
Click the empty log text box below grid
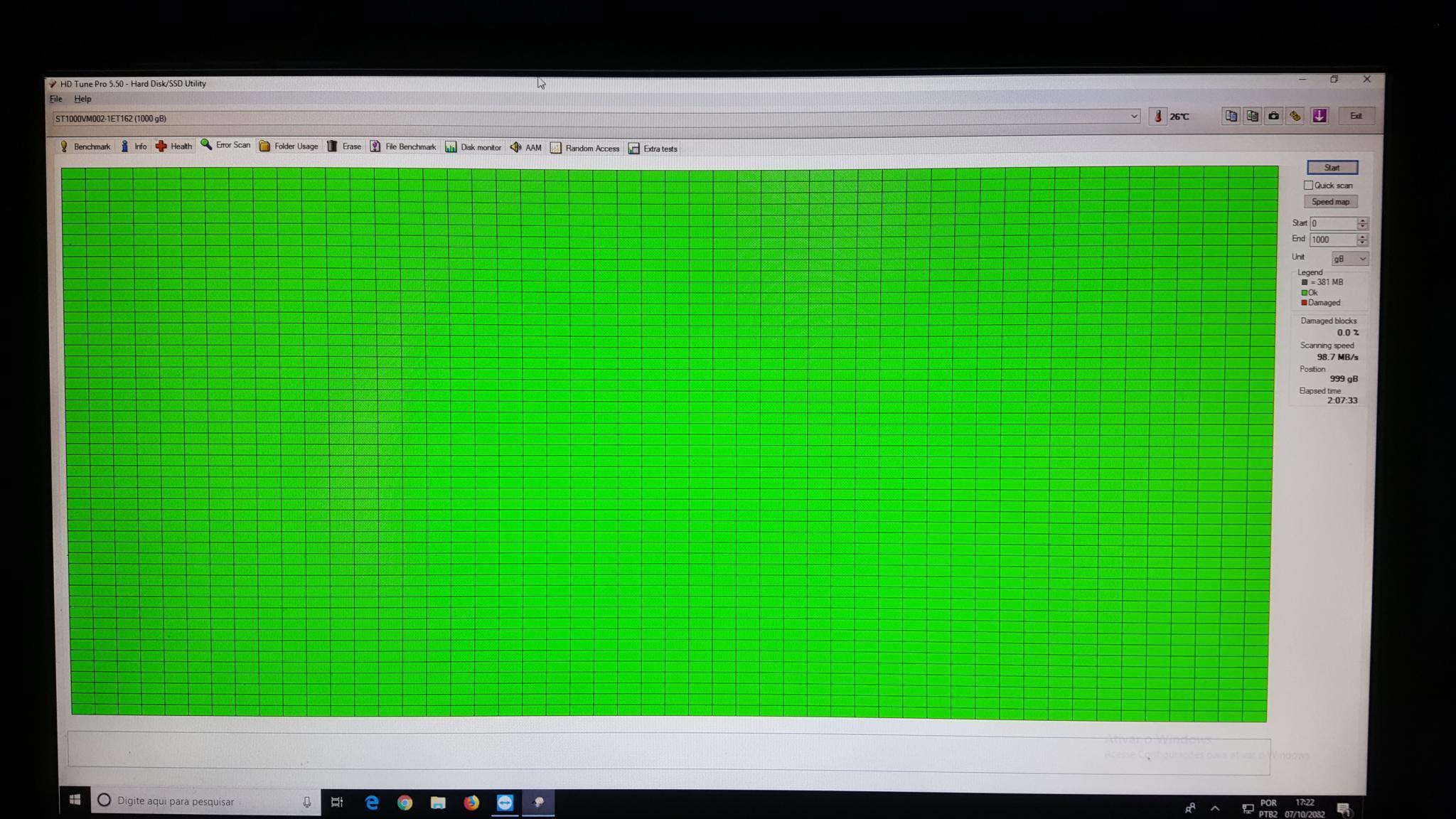pos(668,751)
